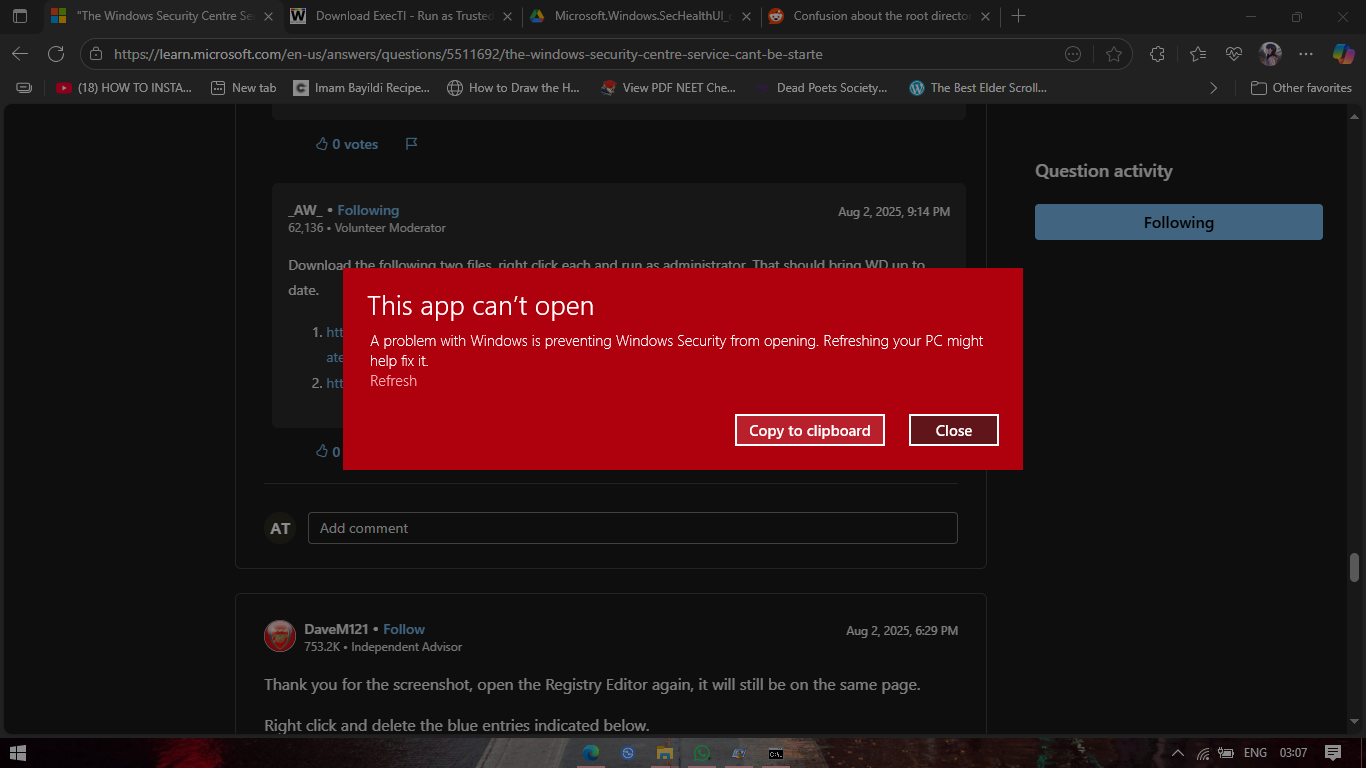Viewport: 1366px width, 768px height.
Task: Check the battery tray icon
Action: point(1227,753)
